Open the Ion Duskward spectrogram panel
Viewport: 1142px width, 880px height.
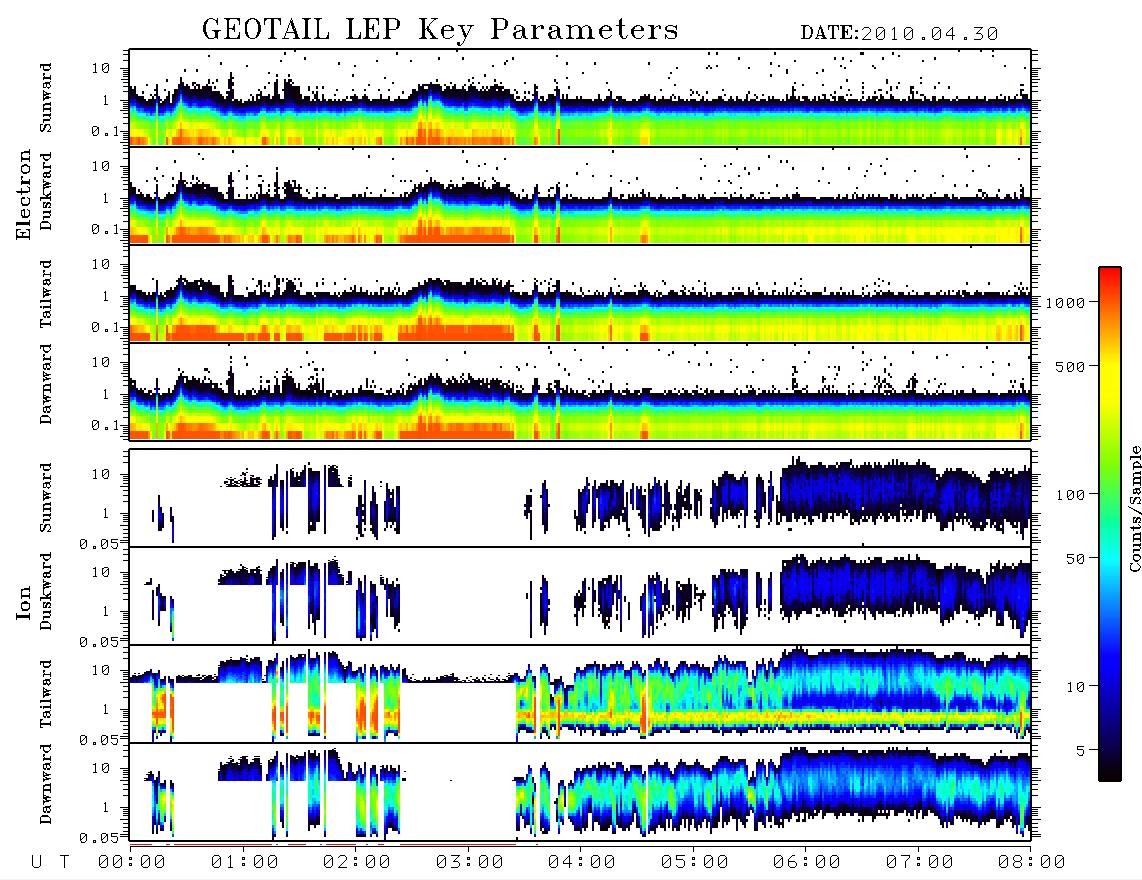click(580, 596)
